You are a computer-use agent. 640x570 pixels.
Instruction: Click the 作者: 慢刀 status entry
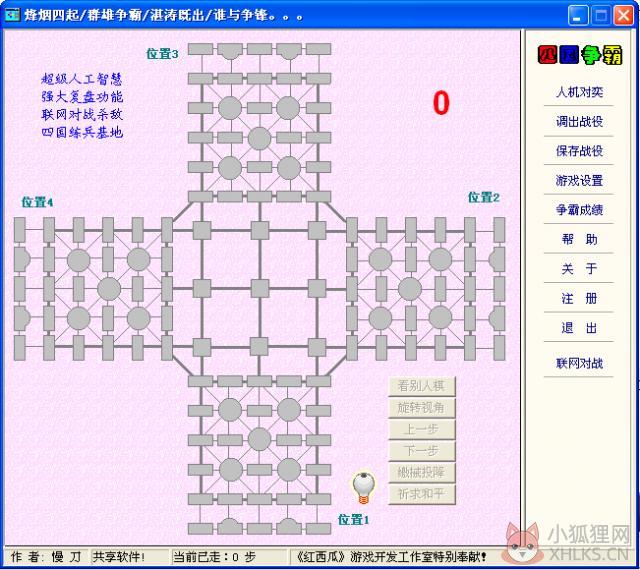coord(46,557)
